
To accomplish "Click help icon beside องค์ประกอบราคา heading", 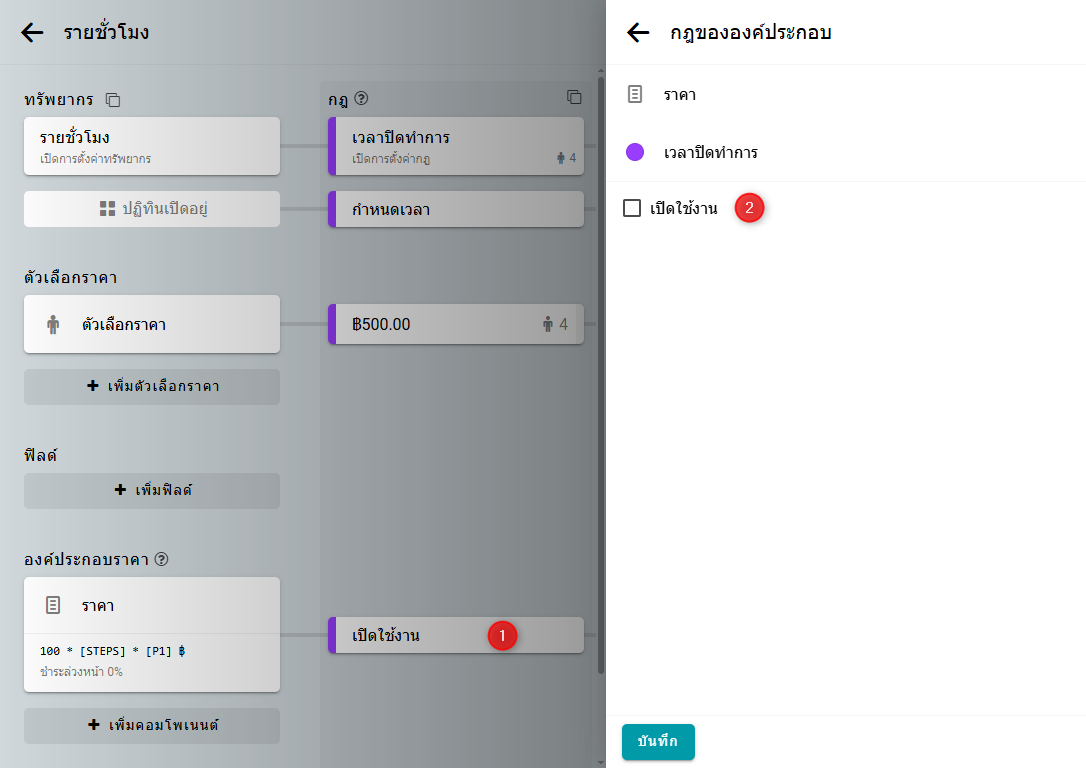I will [x=162, y=559].
